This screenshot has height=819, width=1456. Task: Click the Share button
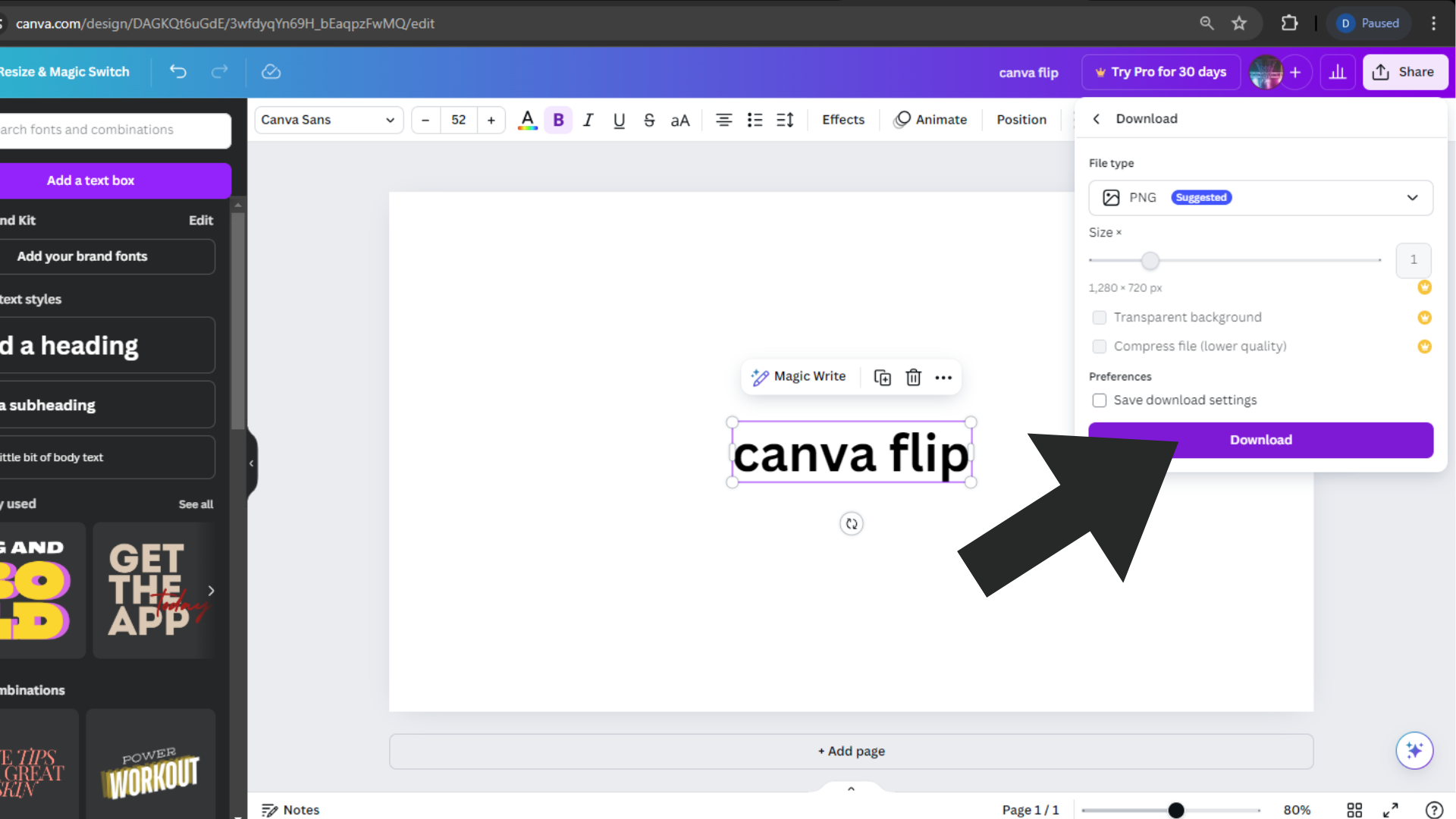(1404, 72)
